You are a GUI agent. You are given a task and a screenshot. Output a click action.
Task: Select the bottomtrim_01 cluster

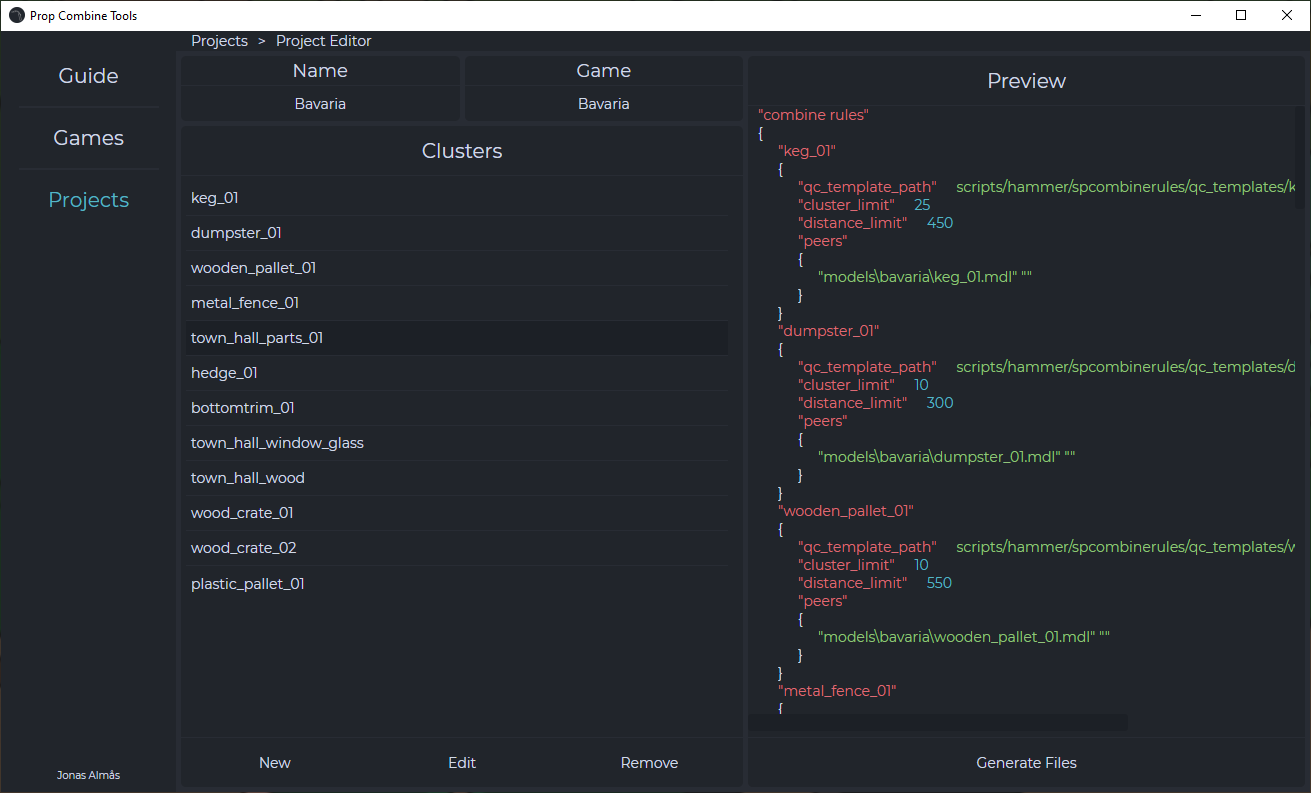(455, 408)
